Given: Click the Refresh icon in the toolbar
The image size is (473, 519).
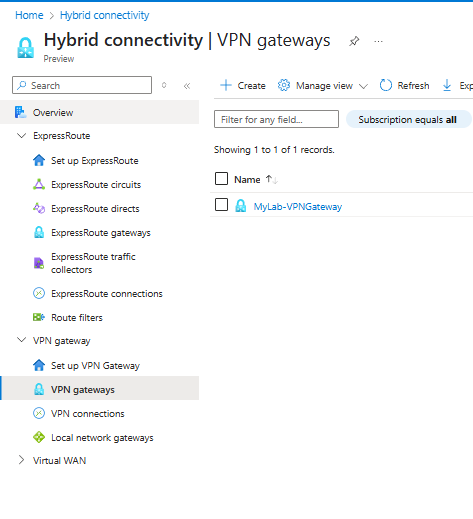Looking at the screenshot, I should point(386,85).
